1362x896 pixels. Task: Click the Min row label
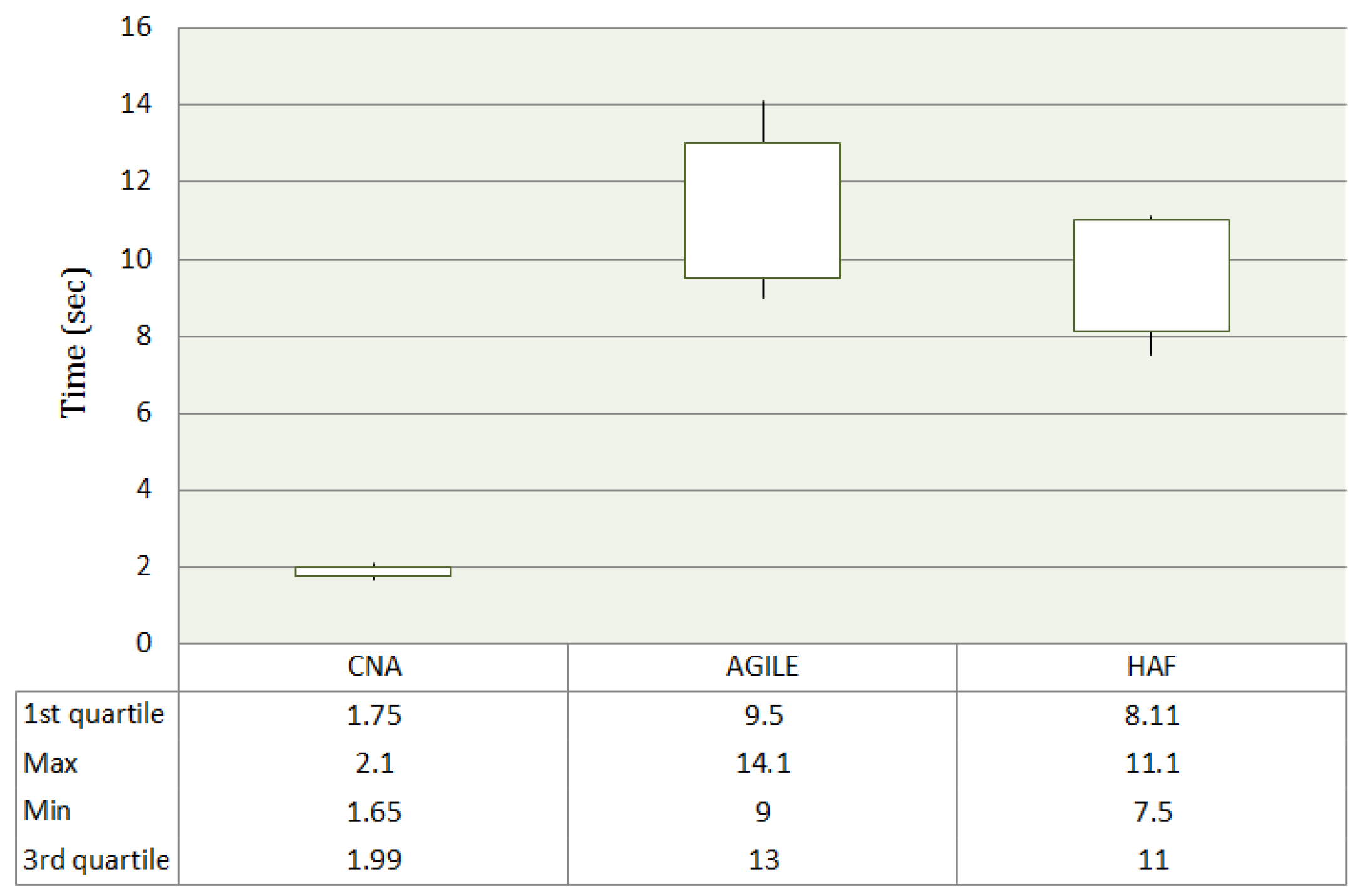click(47, 811)
